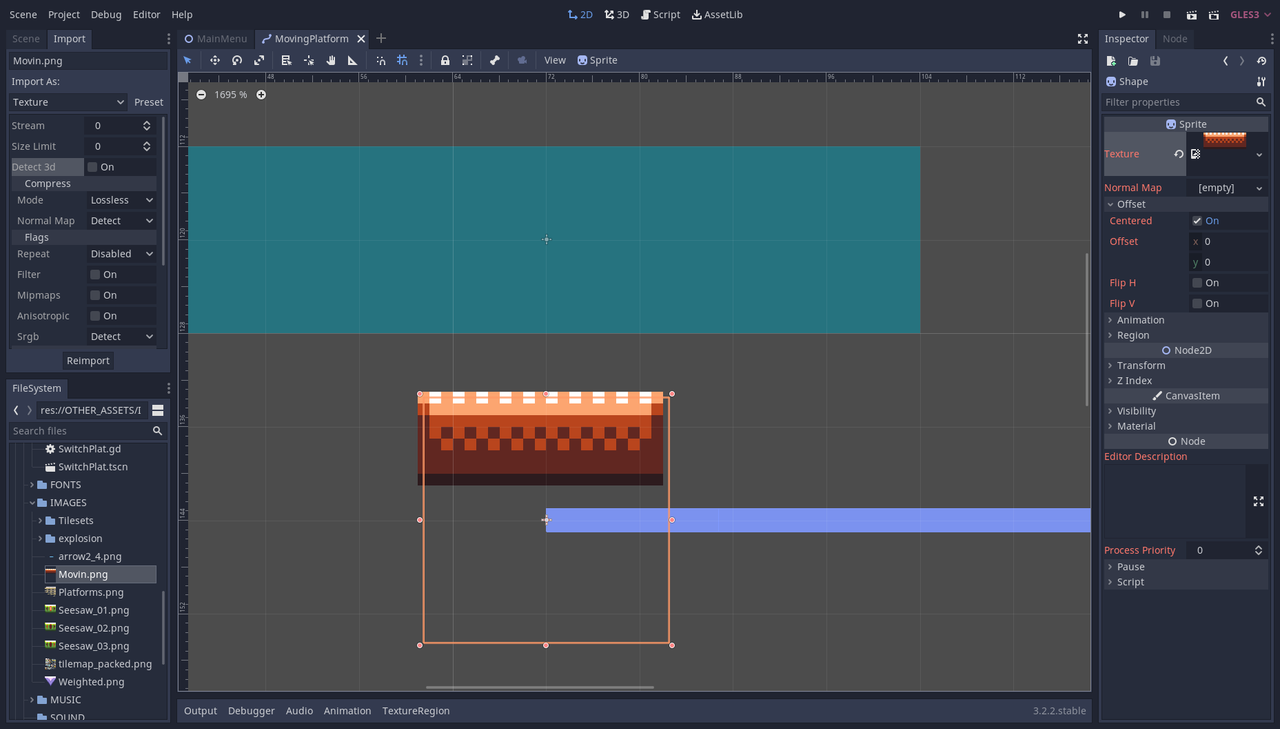This screenshot has height=729, width=1280.
Task: Toggle the Detect 3d checkbox
Action: coord(92,167)
